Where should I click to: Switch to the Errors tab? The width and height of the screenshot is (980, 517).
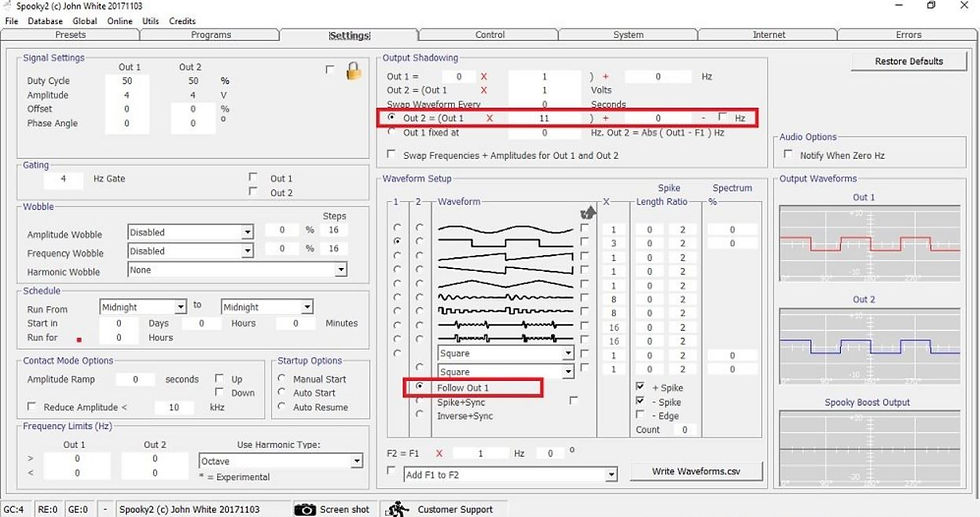click(x=908, y=35)
